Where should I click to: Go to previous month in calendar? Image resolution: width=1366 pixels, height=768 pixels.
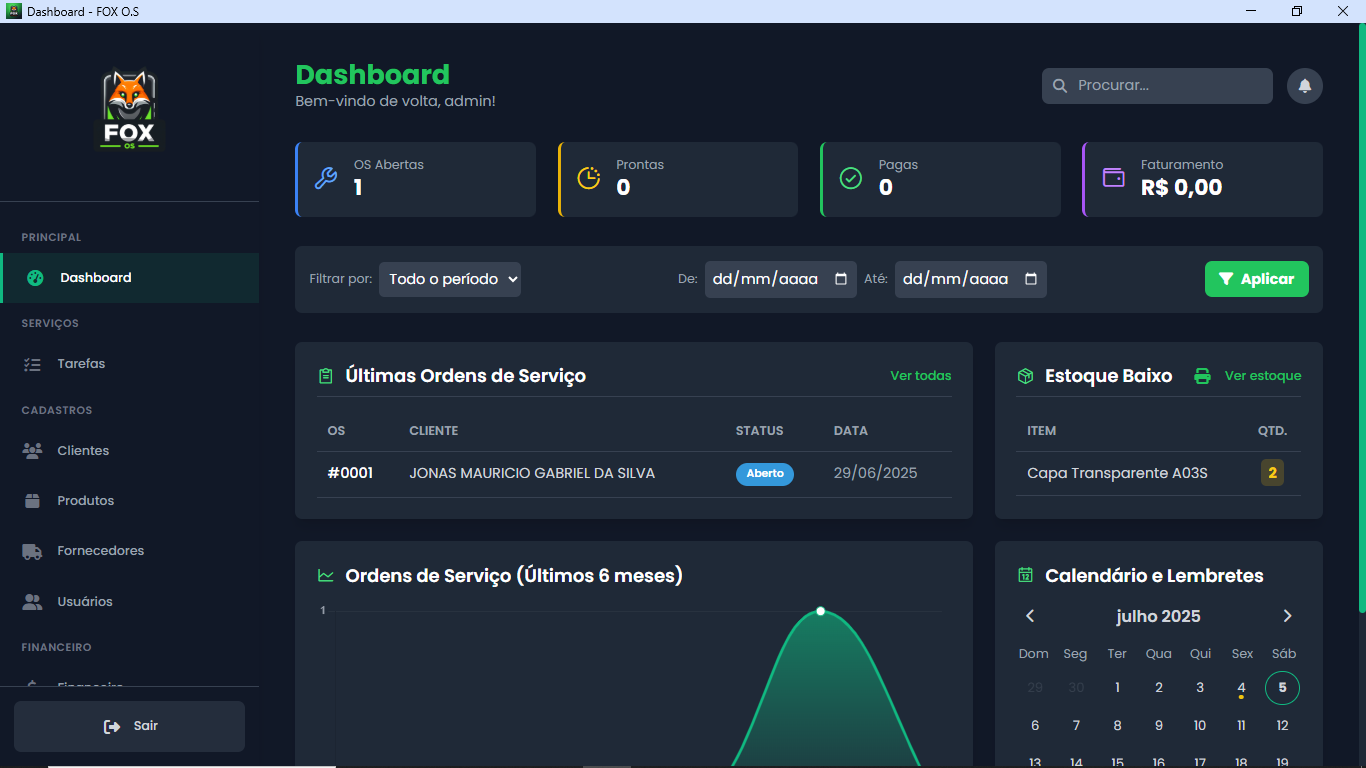click(x=1030, y=616)
